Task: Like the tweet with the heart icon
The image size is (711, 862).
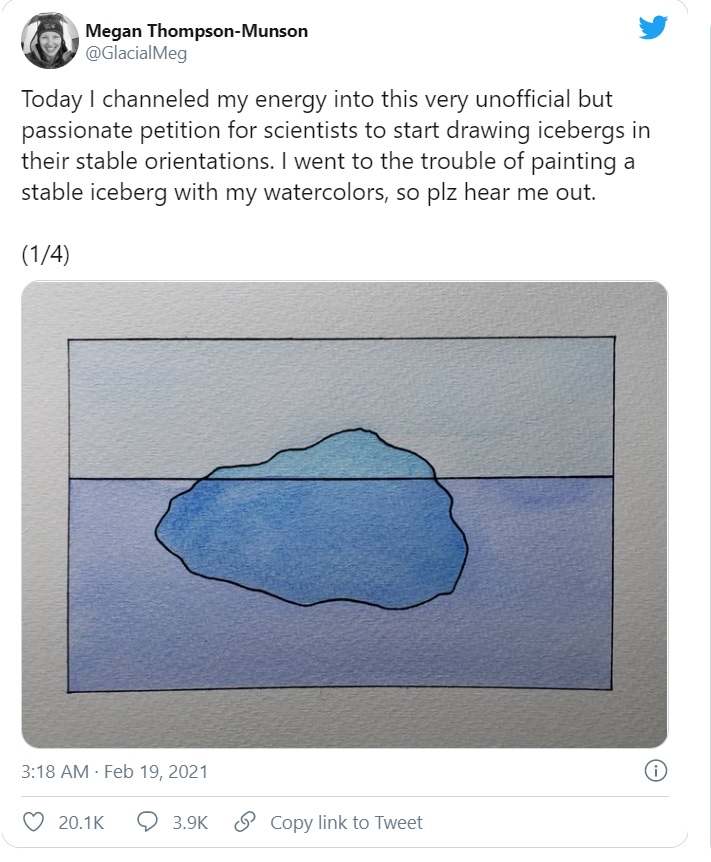Action: (34, 822)
